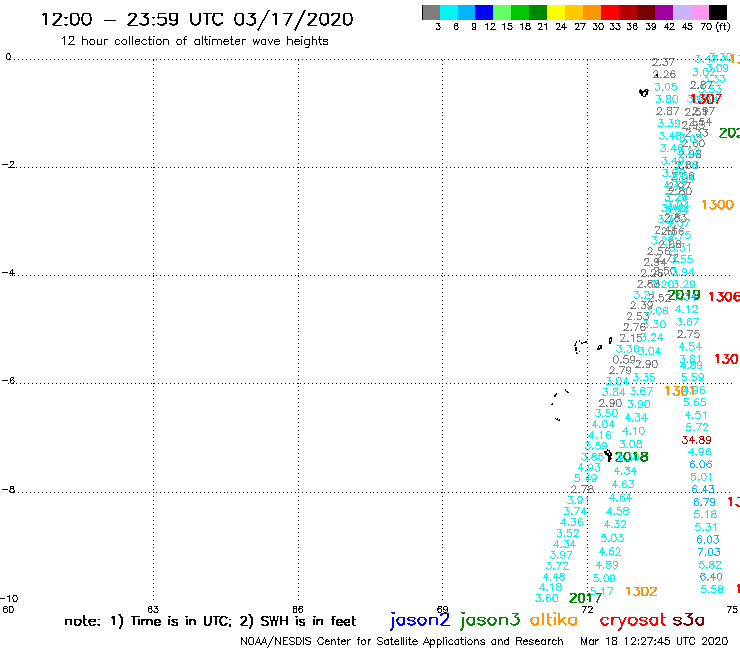Image resolution: width=740 pixels, height=650 pixels.
Task: Click the wave height value 7.03
Action: [x=709, y=552]
